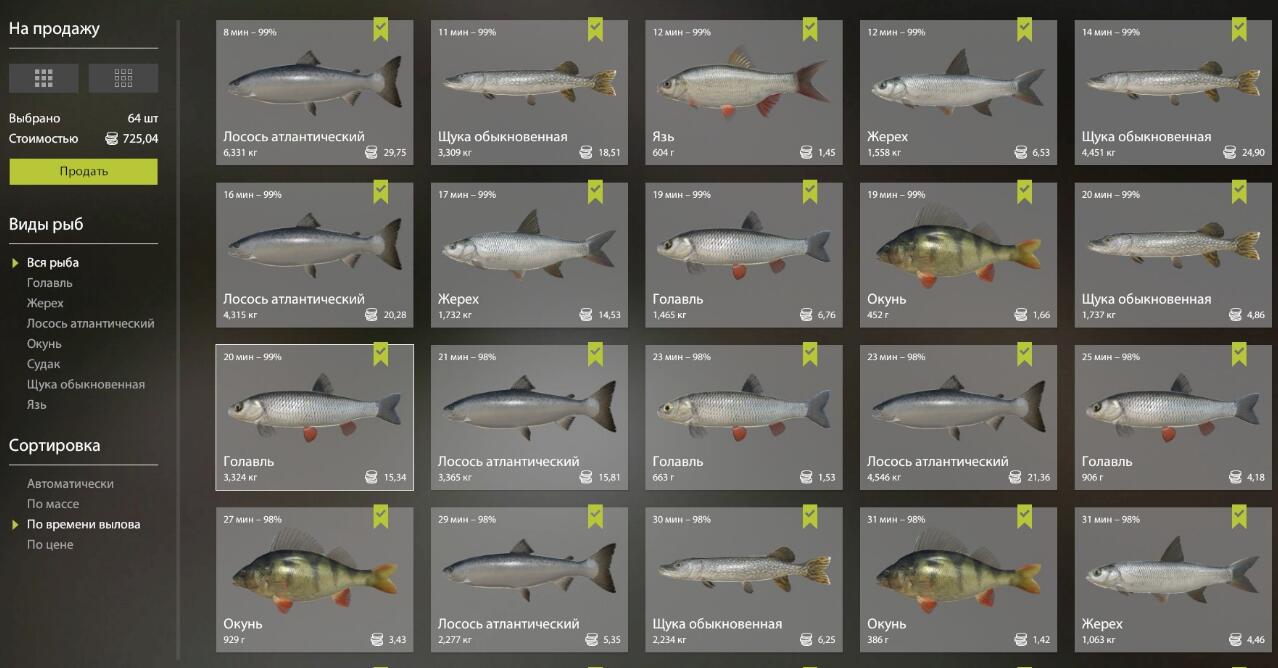Viewport: 1278px width, 668px height.
Task: Click coin icon on 452 g perch card
Action: coord(1020,315)
